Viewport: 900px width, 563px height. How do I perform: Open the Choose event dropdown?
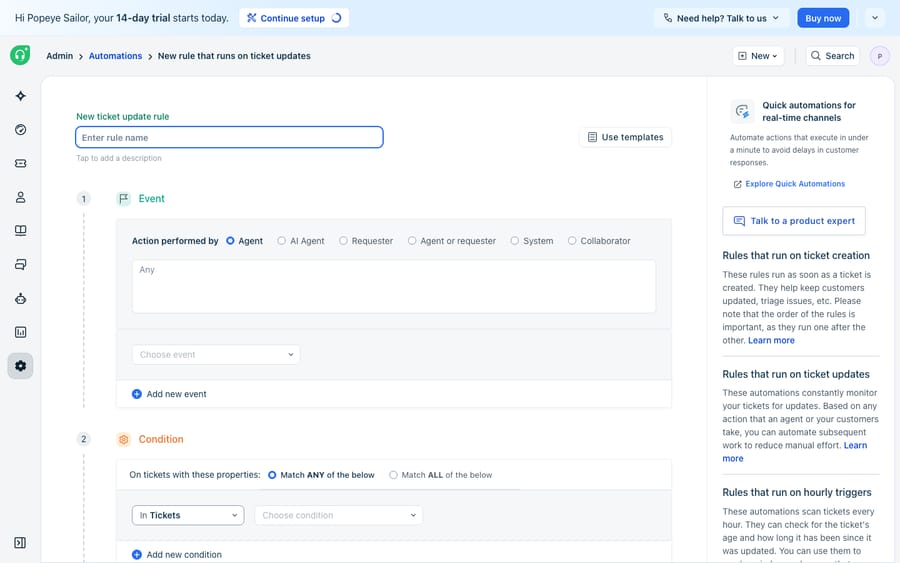pyautogui.click(x=216, y=355)
